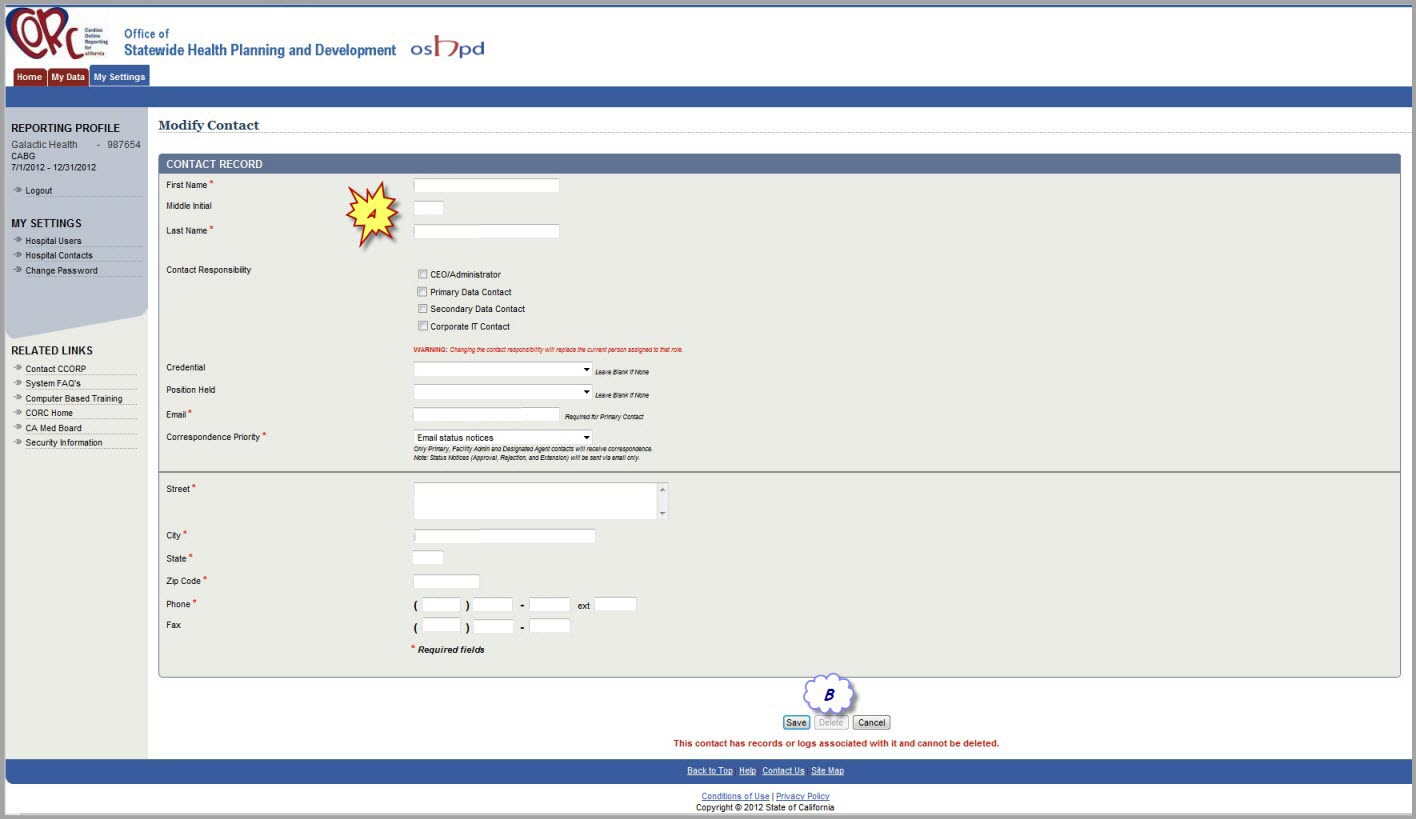Check the Primary Data Contact checkbox
The width and height of the screenshot is (1416, 819).
423,291
